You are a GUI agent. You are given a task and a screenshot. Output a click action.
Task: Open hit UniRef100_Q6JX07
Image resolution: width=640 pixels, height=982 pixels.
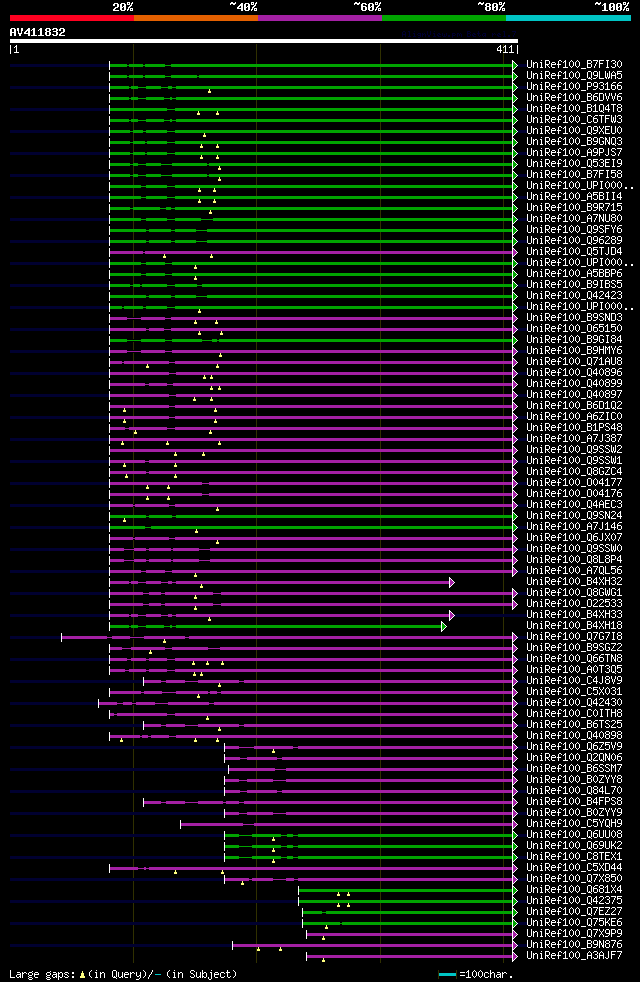coord(574,538)
